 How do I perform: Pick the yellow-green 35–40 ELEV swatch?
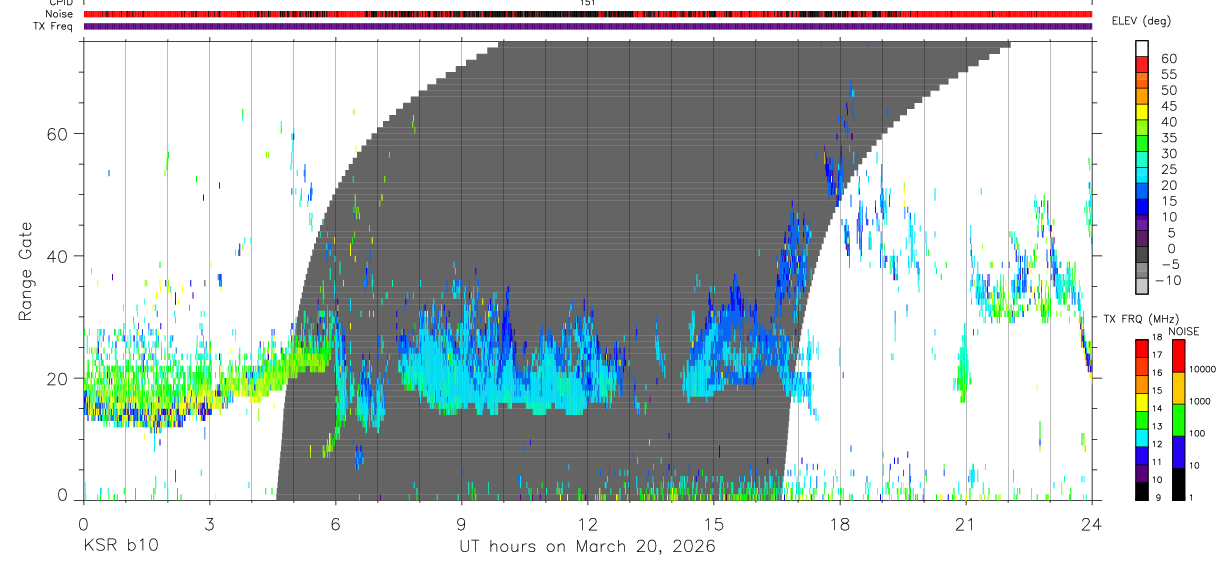pos(1142,127)
